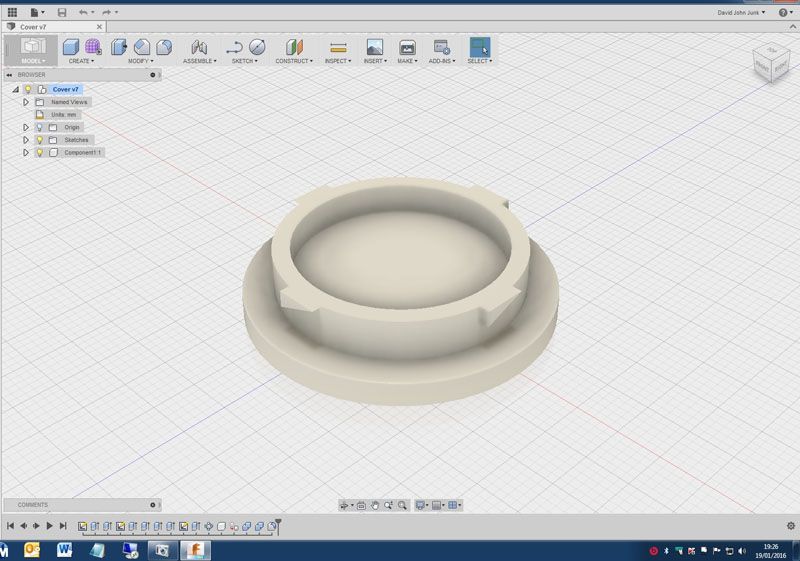Click the 3D Print icon above Make
This screenshot has width=800, height=561.
(407, 47)
